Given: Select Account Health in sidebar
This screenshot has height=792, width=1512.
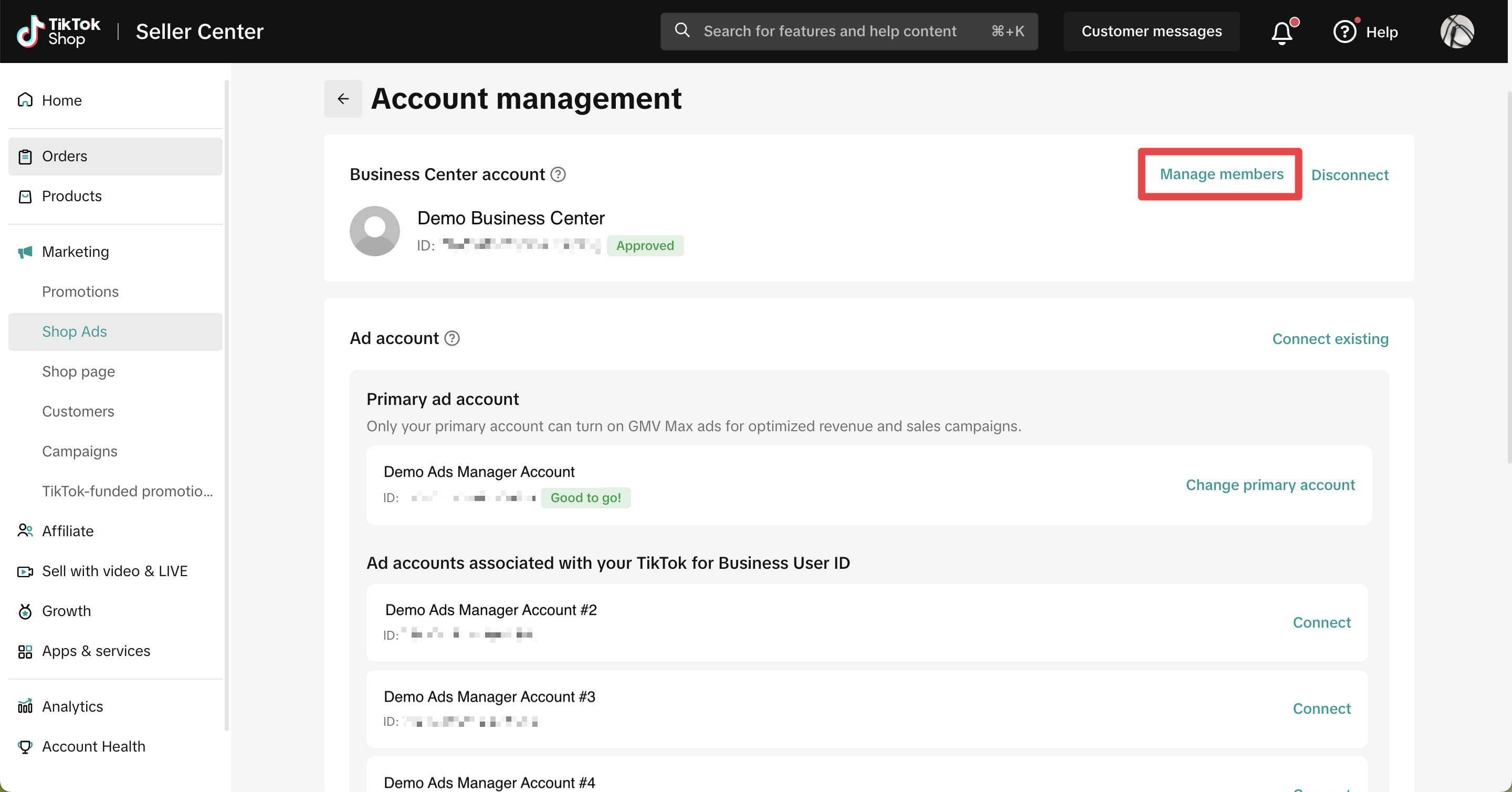Looking at the screenshot, I should tap(93, 746).
